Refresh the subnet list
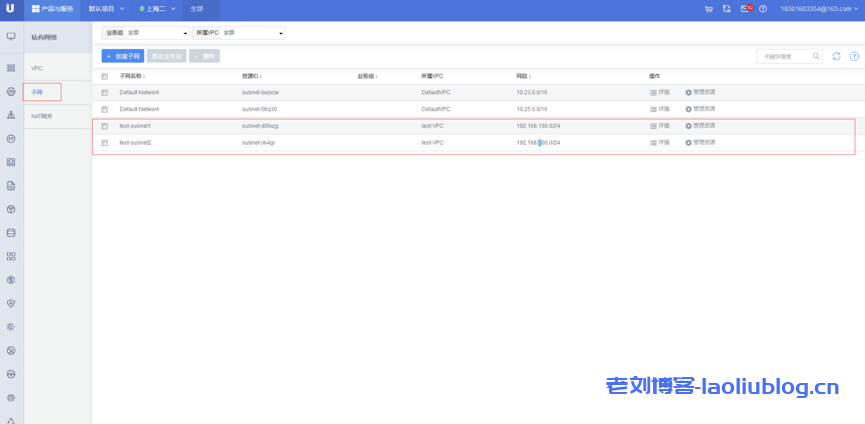The height and width of the screenshot is (424, 865). point(836,56)
